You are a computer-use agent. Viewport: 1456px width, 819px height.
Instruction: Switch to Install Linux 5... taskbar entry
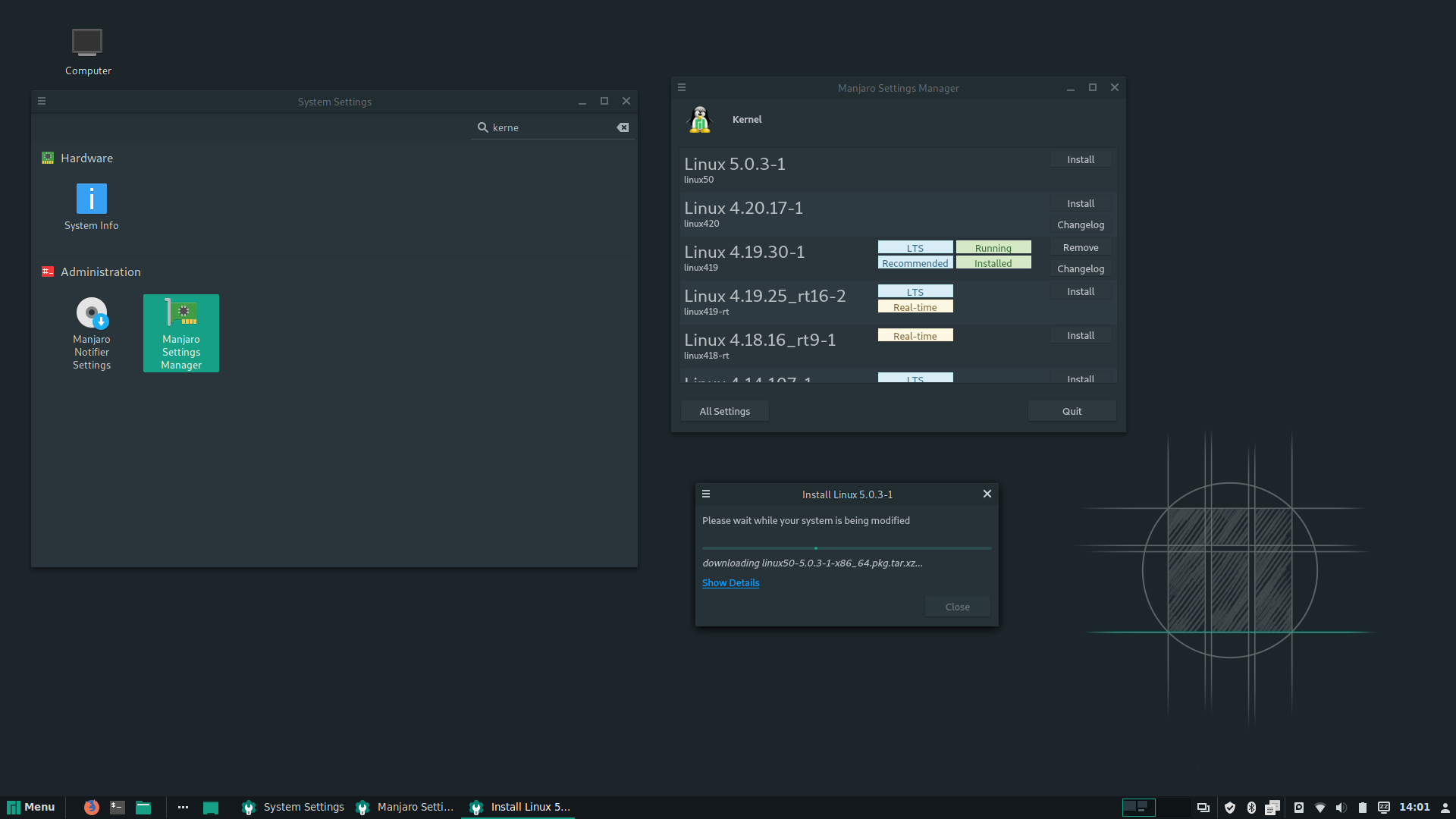coord(519,808)
